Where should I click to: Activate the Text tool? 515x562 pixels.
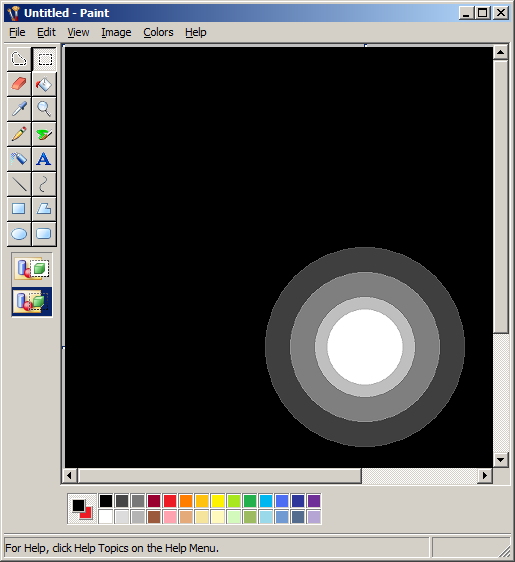[x=44, y=159]
